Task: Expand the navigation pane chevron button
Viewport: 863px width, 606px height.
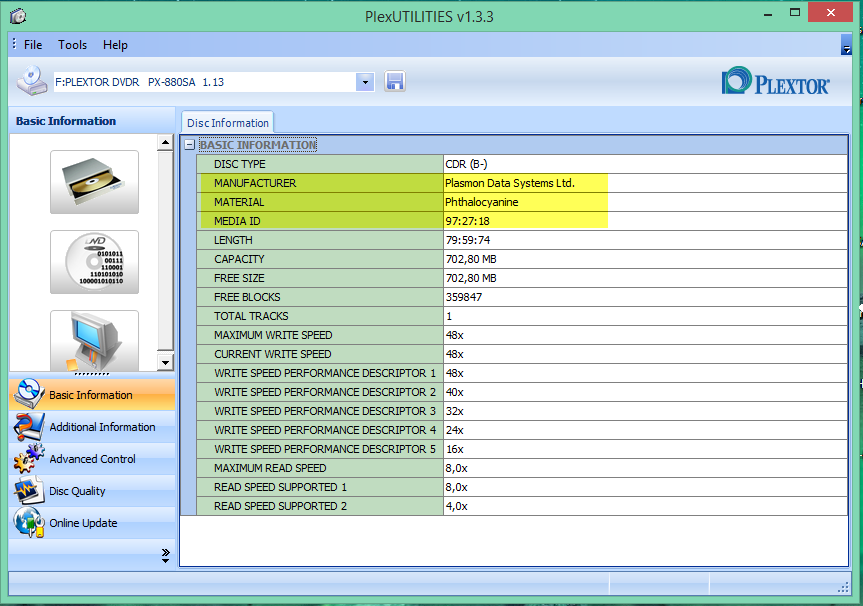Action: pyautogui.click(x=165, y=555)
